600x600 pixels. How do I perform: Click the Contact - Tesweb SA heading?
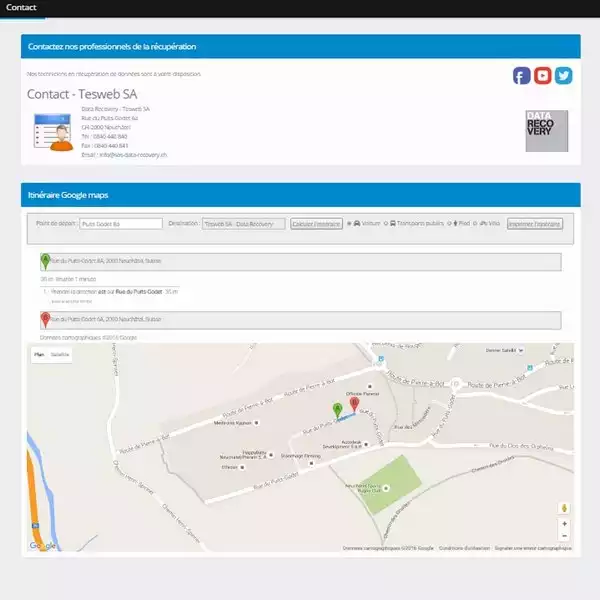point(82,94)
